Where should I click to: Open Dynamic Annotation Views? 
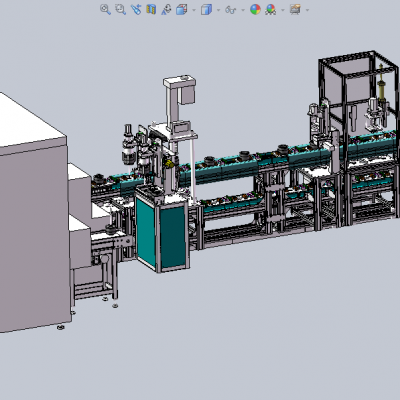pos(166,9)
